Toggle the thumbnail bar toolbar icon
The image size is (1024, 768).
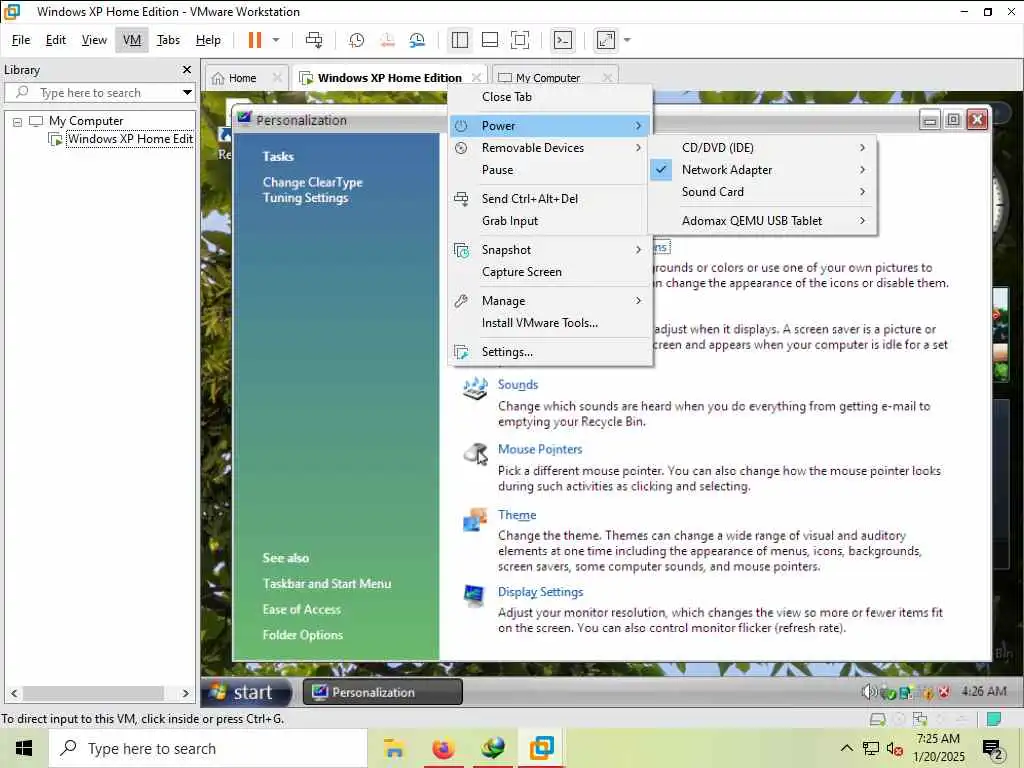point(490,40)
